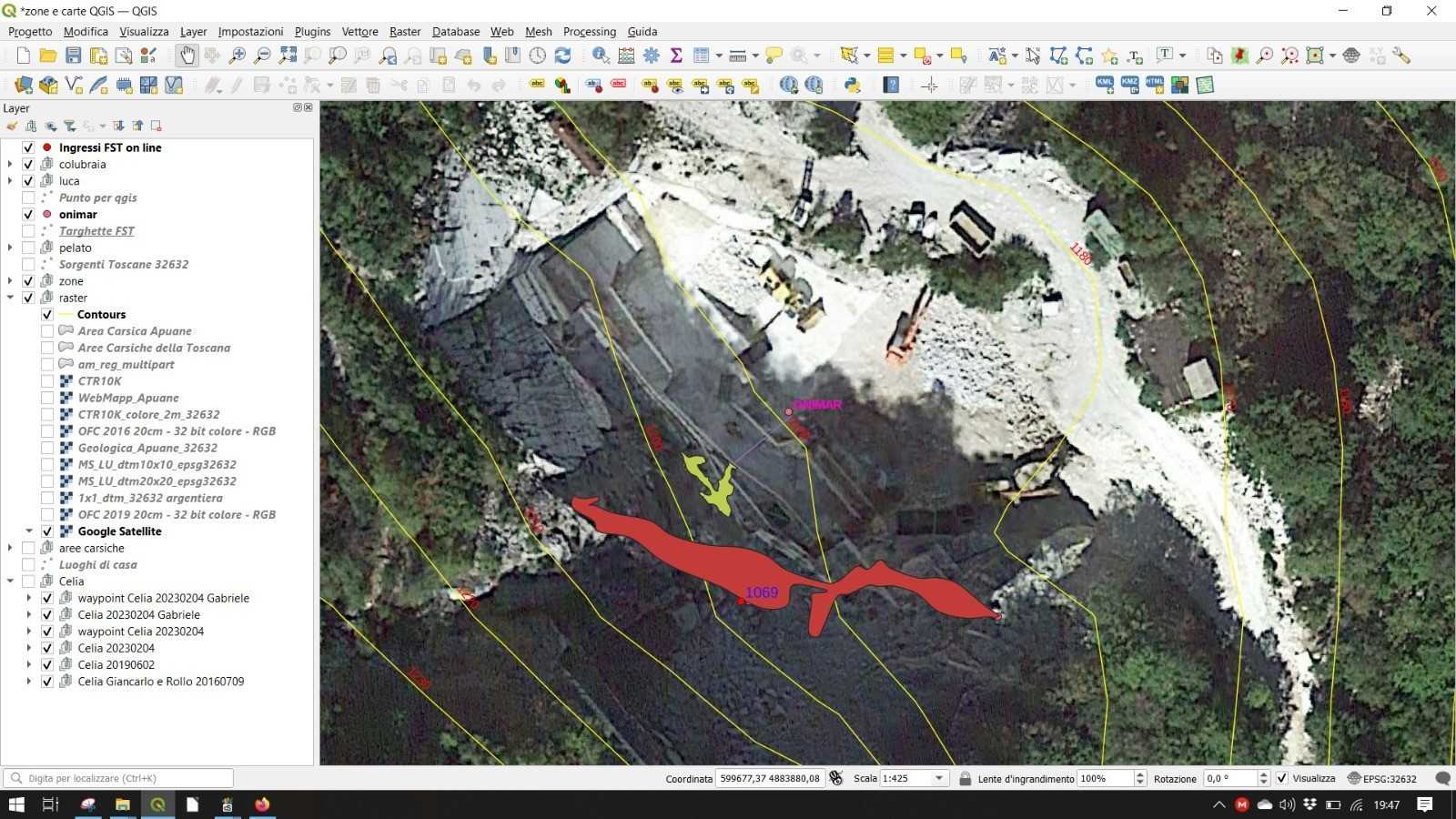The image size is (1456, 819).
Task: Open the Processing menu
Action: 589,31
